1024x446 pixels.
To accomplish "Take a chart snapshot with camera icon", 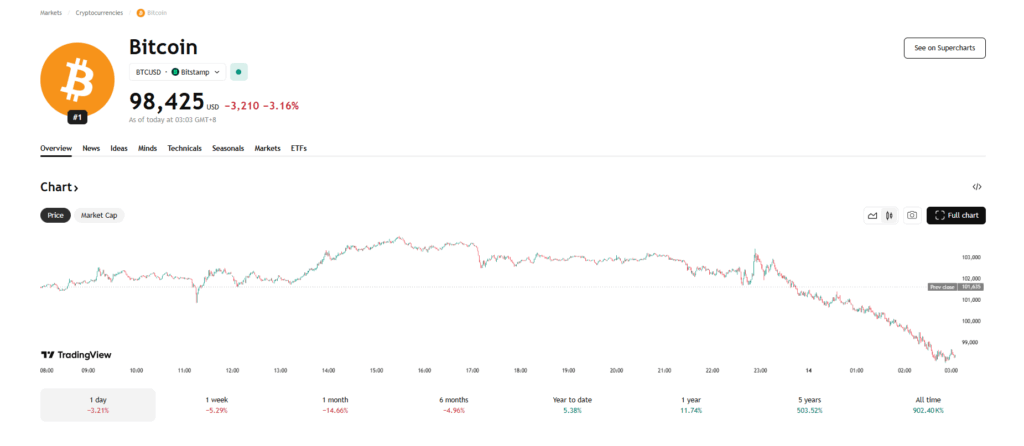I will pos(912,215).
